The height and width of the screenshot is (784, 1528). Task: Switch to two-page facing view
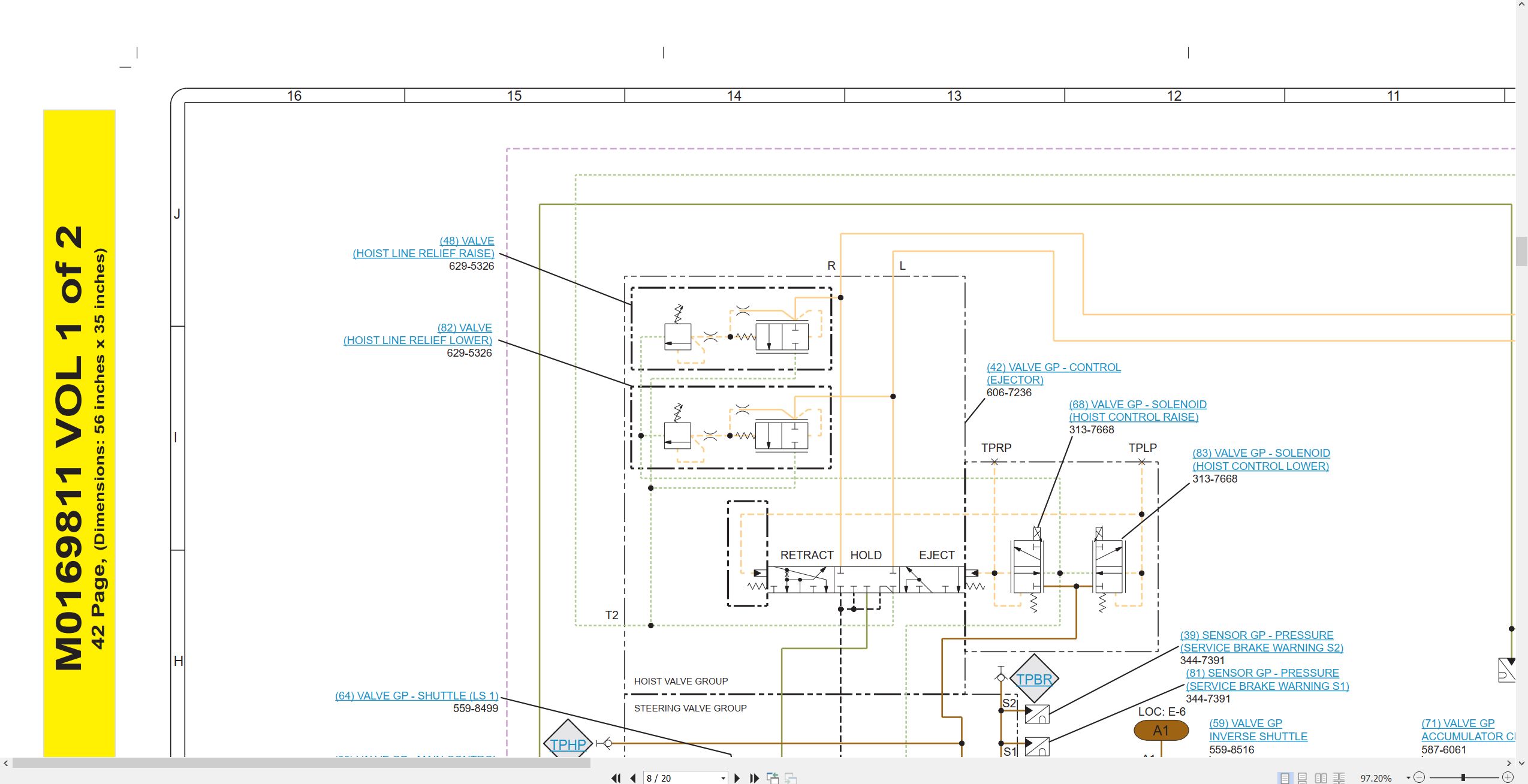tap(1321, 778)
